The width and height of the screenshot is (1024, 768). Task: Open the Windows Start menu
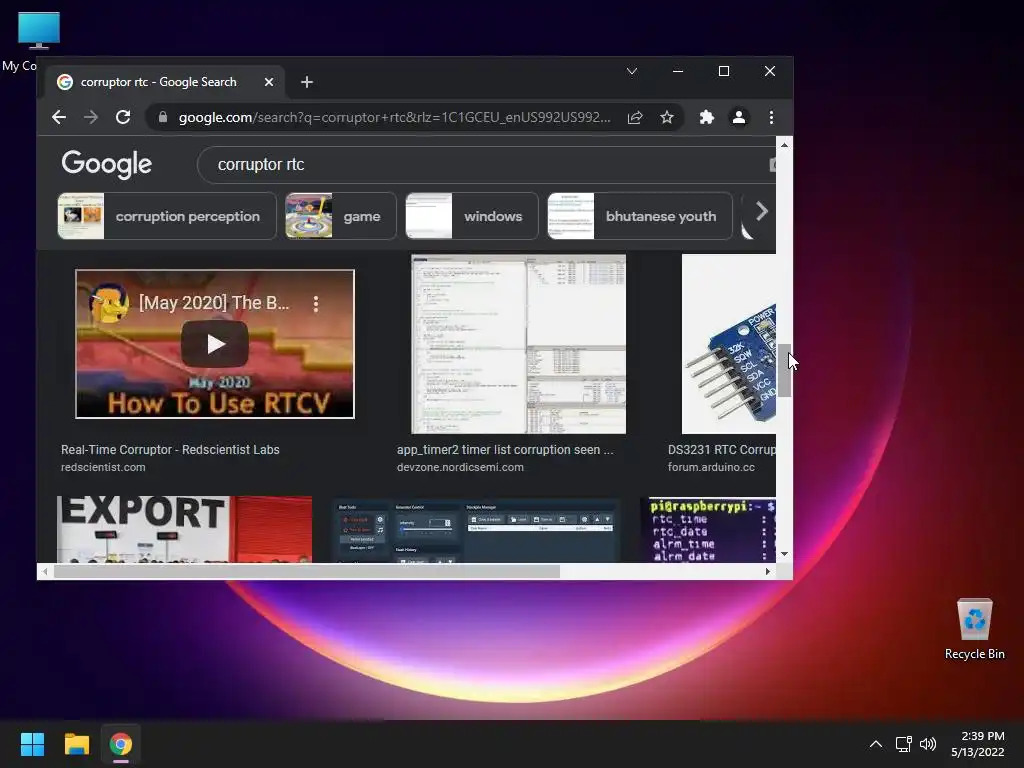point(32,744)
